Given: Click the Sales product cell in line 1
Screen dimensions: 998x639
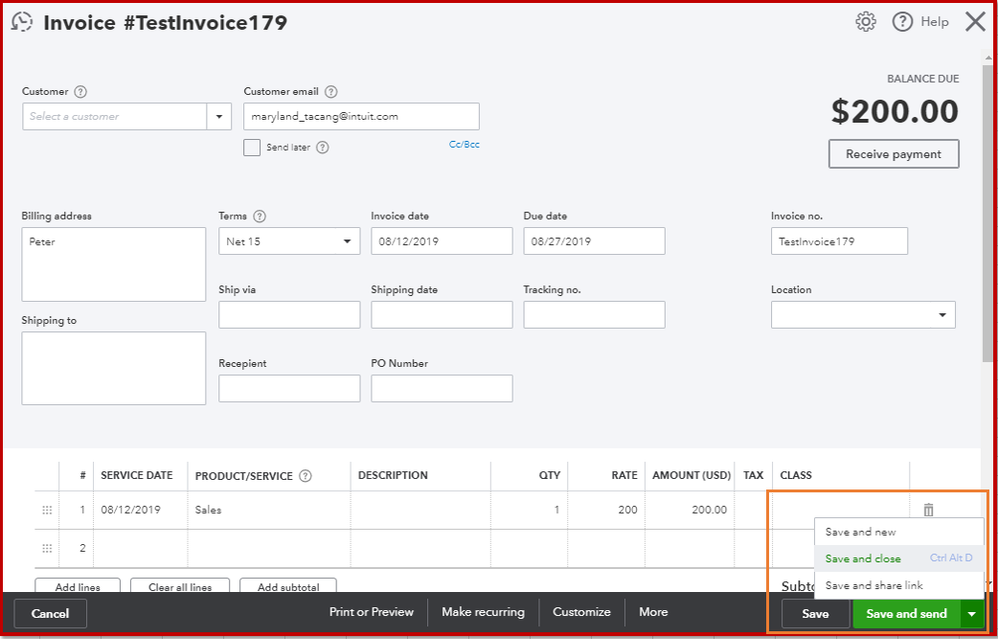Looking at the screenshot, I should 269,510.
